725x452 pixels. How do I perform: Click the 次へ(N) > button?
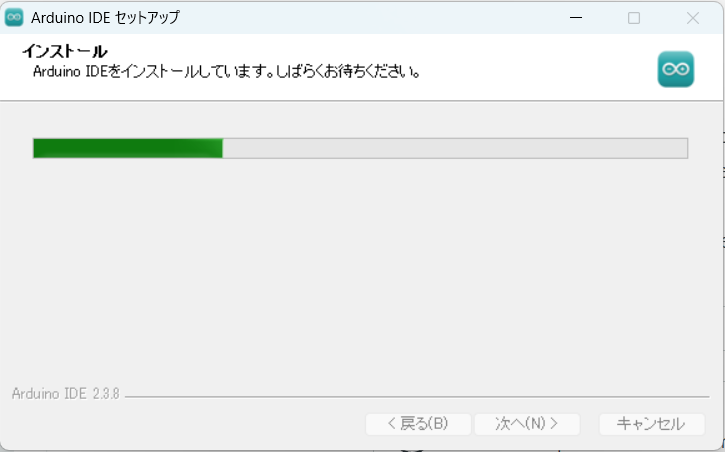click(x=527, y=424)
